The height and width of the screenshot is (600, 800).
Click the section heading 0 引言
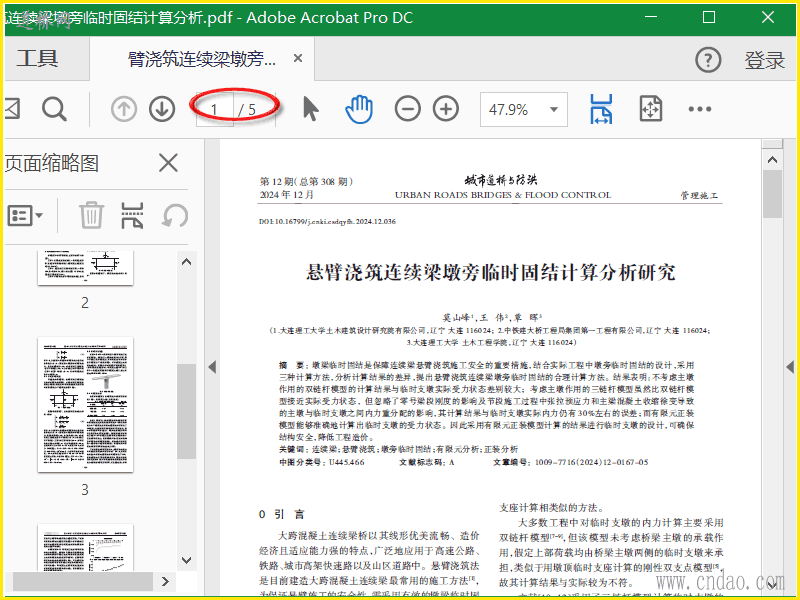pyautogui.click(x=281, y=514)
